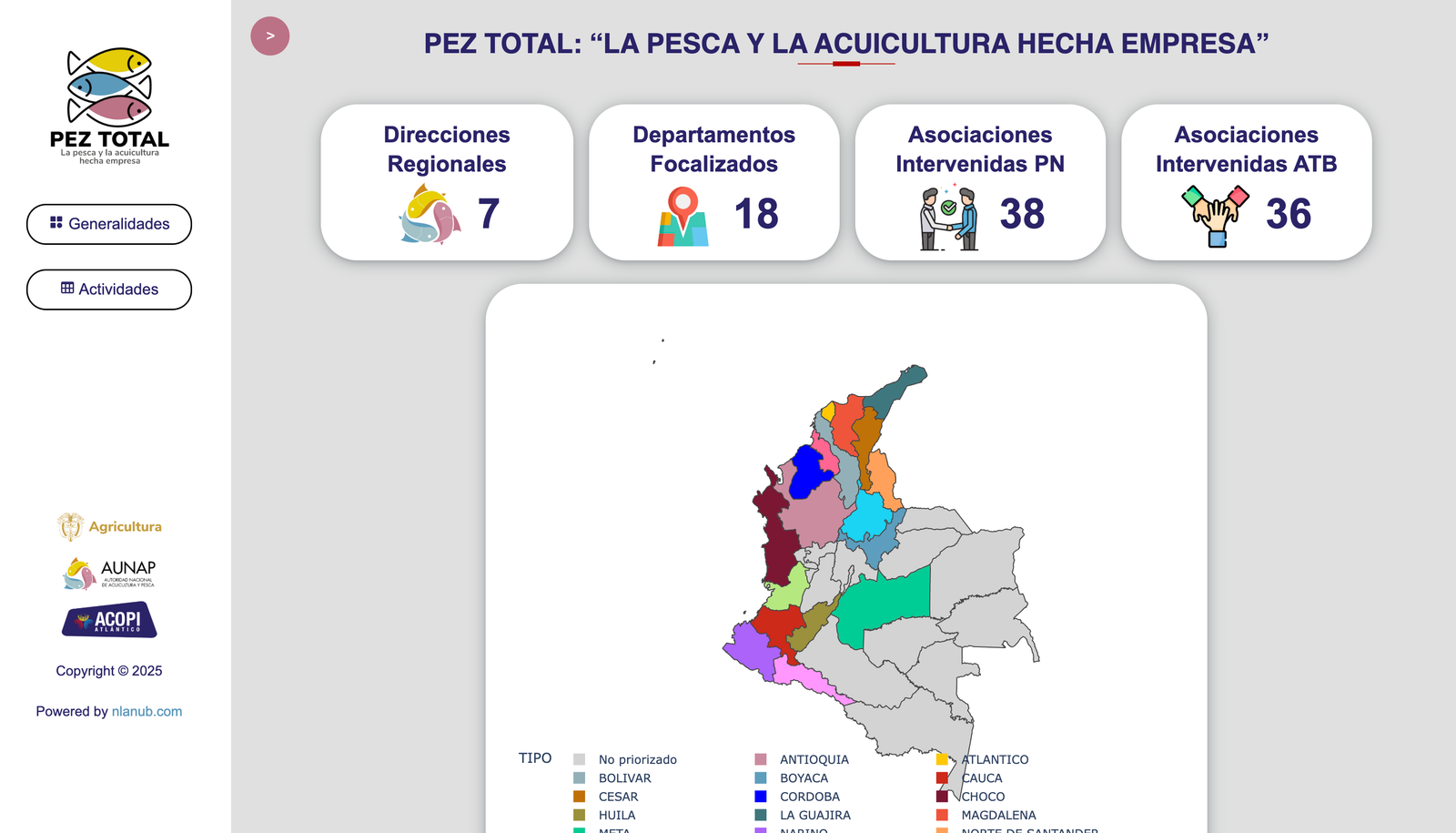
Task: Click the AUNAP logo
Action: (x=109, y=574)
